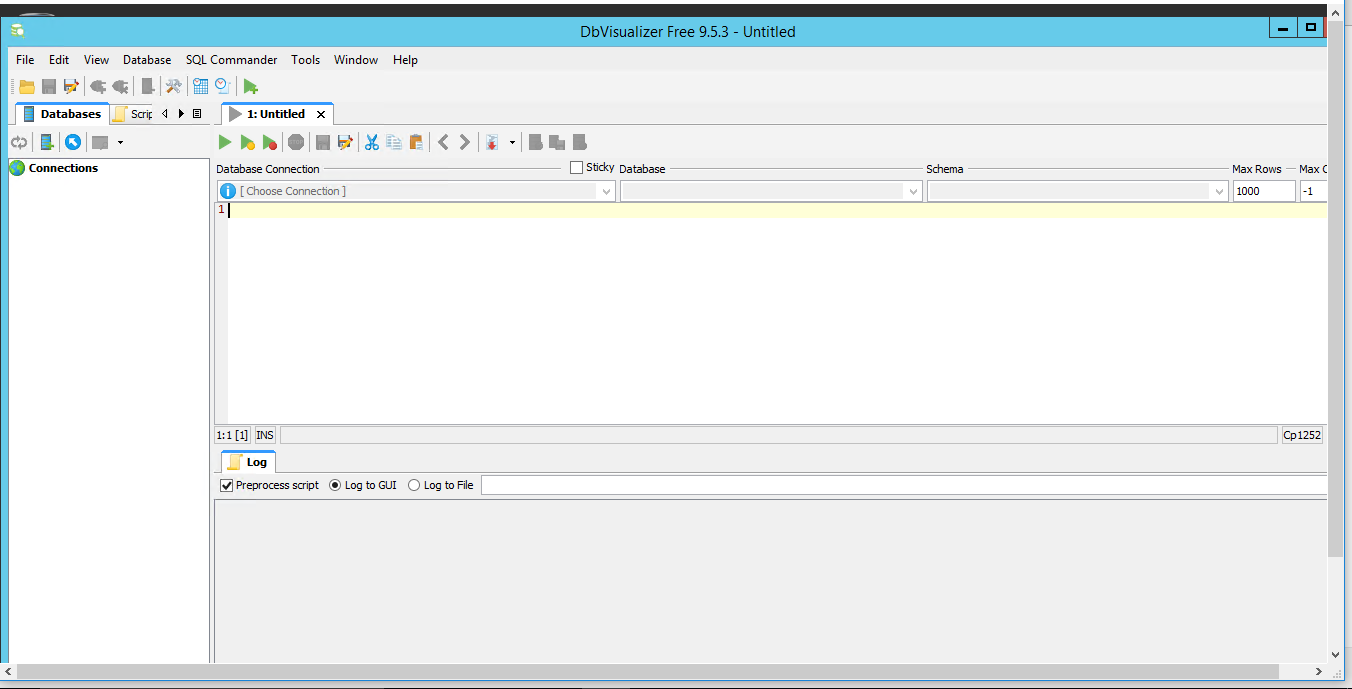The width and height of the screenshot is (1352, 689).
Task: Click the new SQL Commander icon
Action: coord(250,87)
